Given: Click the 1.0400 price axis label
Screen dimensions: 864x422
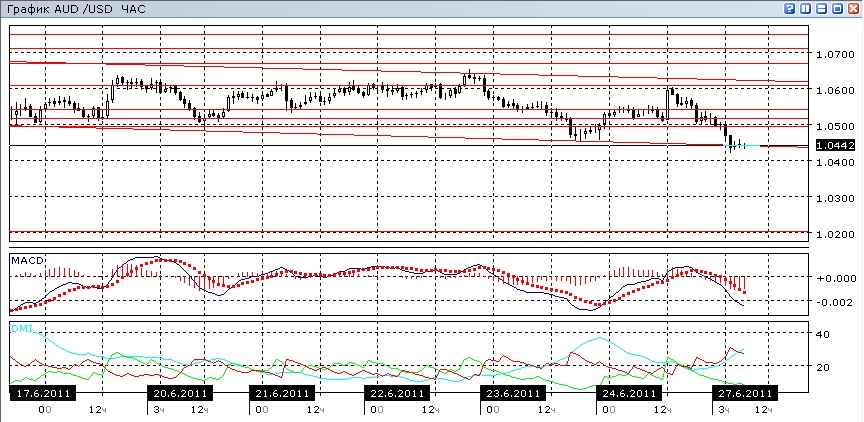Looking at the screenshot, I should [835, 162].
